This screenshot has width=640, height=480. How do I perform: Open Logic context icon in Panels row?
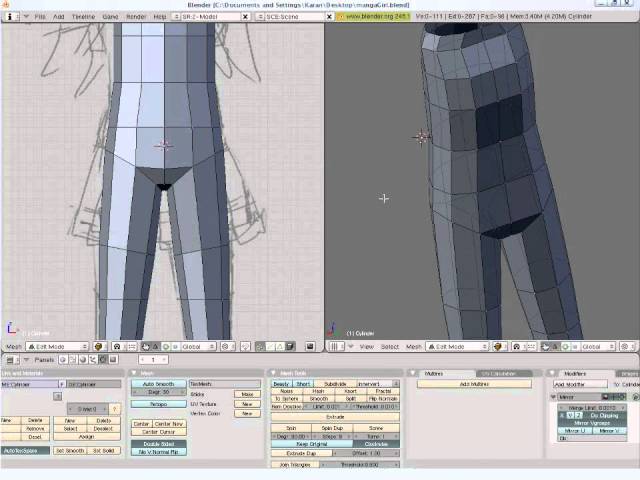63,360
